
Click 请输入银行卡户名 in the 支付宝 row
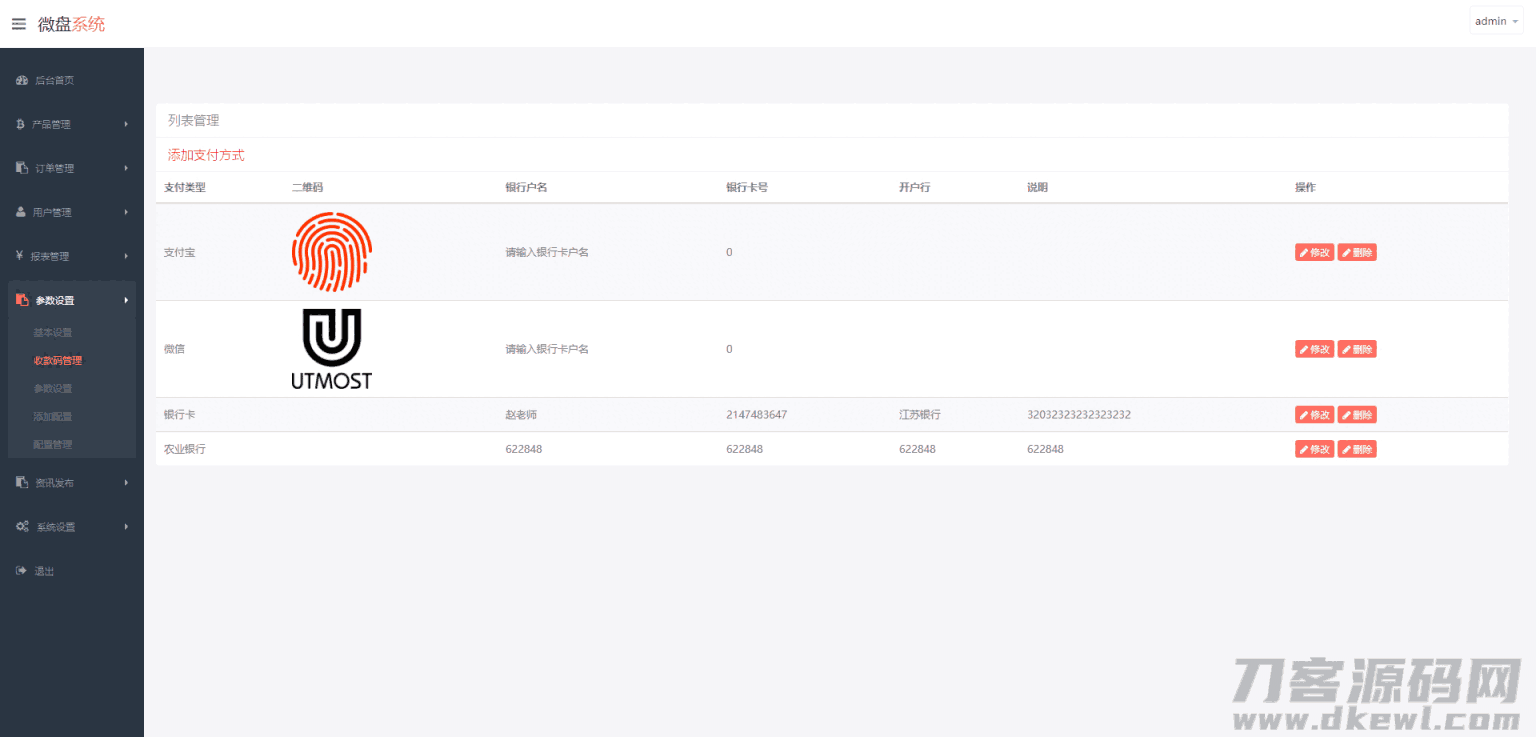pyautogui.click(x=547, y=252)
